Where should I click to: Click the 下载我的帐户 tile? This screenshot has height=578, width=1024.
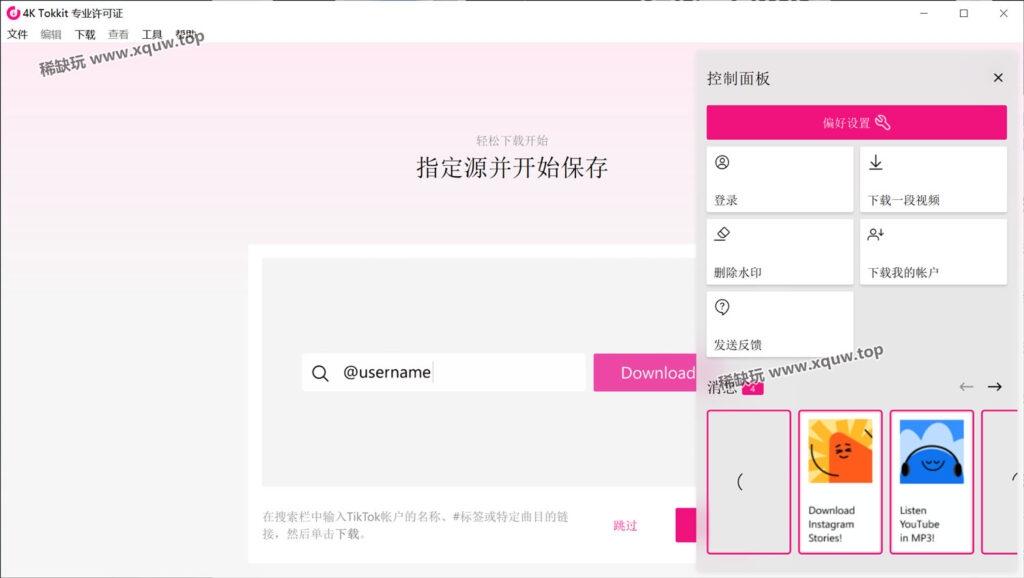933,251
